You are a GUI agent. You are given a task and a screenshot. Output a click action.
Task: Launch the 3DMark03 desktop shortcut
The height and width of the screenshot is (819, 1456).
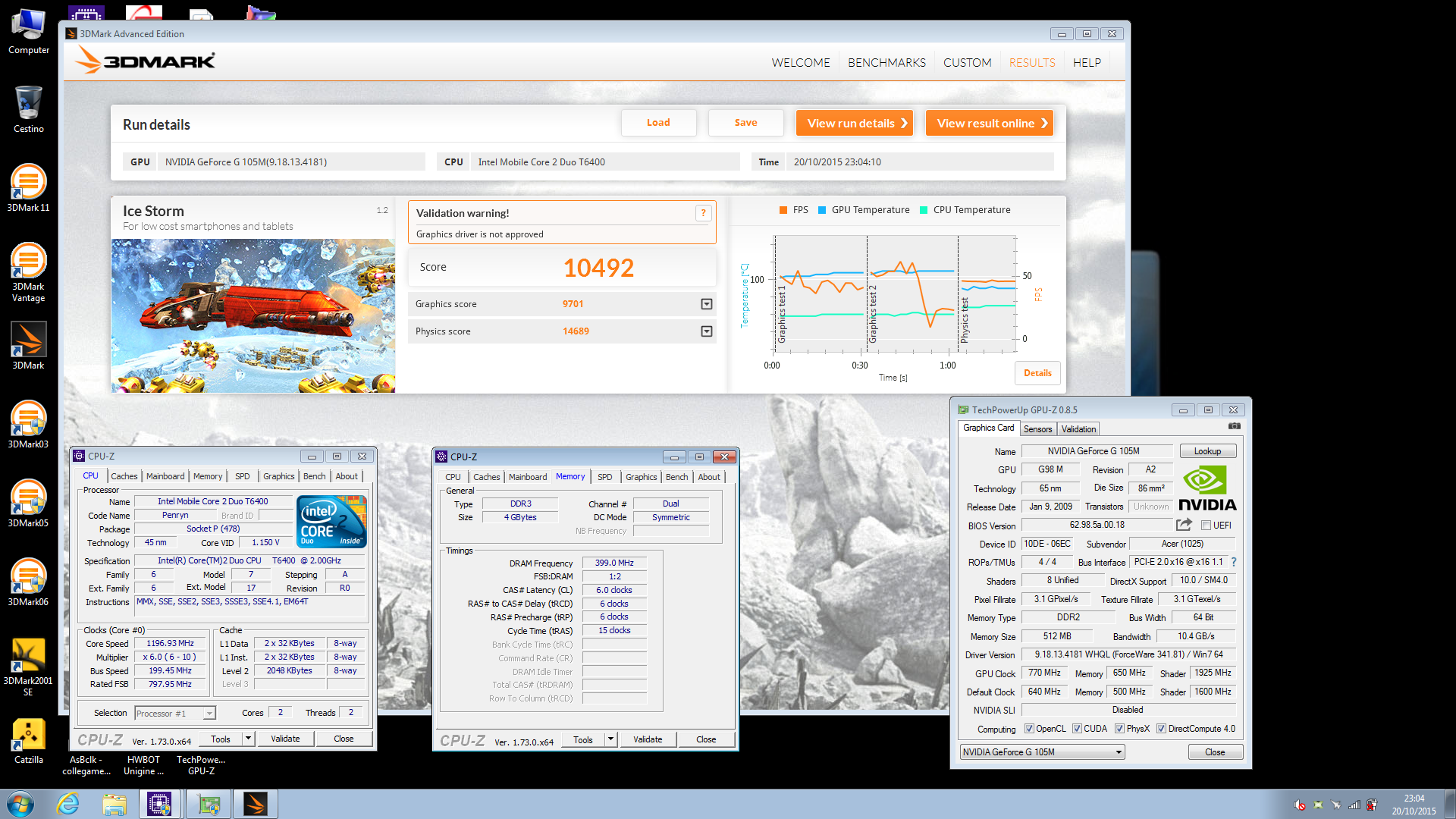[29, 425]
